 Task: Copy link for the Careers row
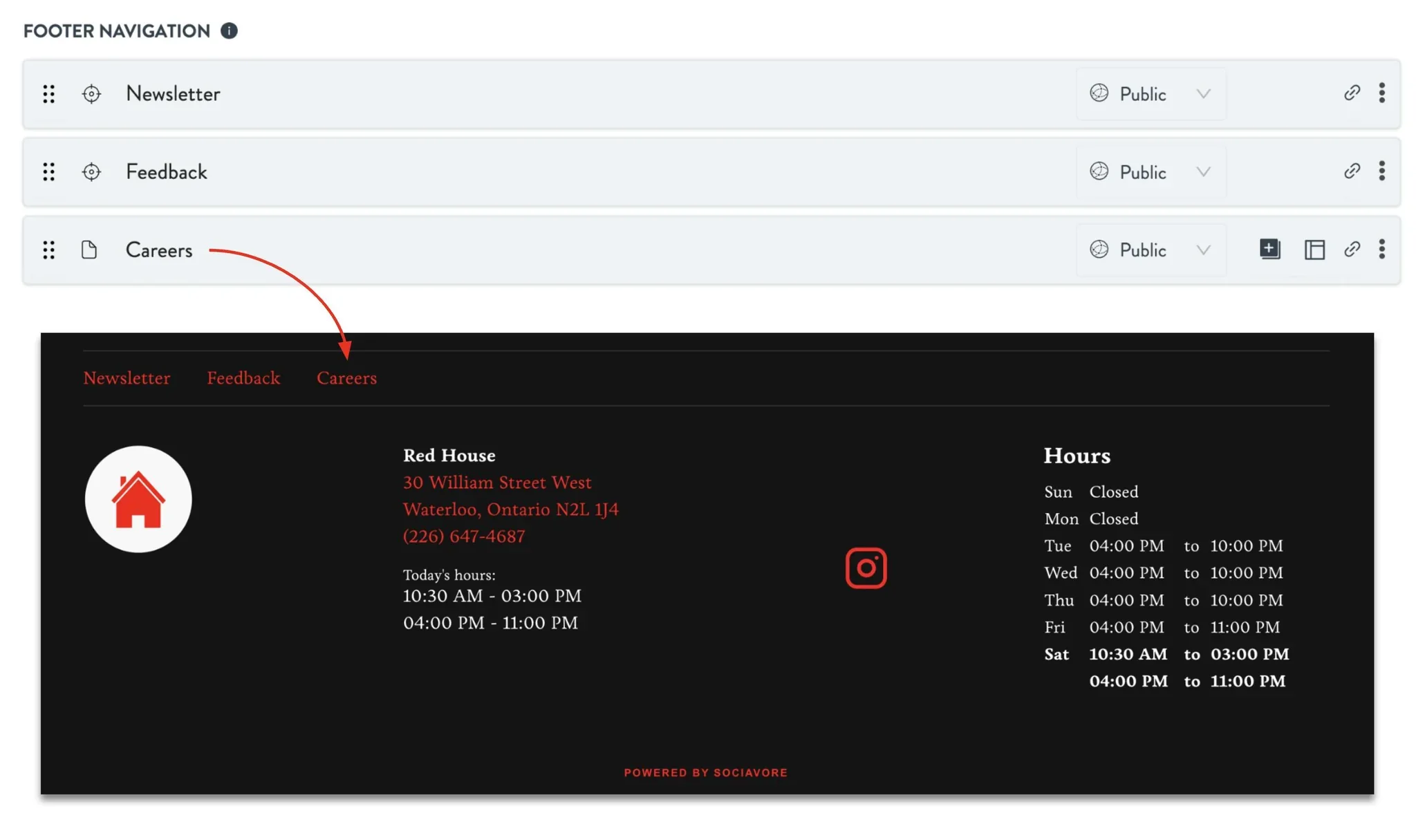click(1352, 249)
